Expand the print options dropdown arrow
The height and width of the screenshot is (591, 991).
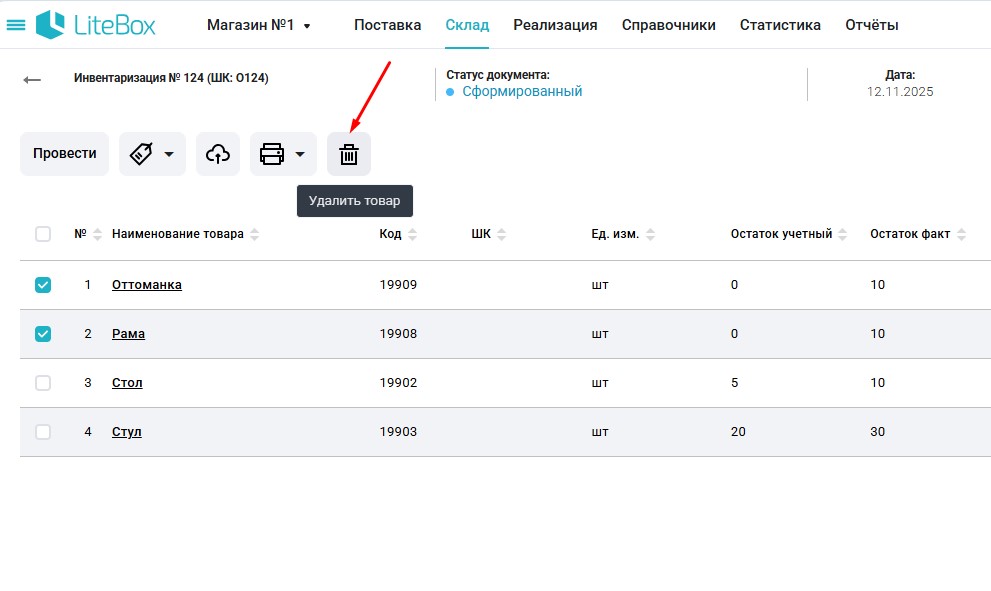click(300, 154)
